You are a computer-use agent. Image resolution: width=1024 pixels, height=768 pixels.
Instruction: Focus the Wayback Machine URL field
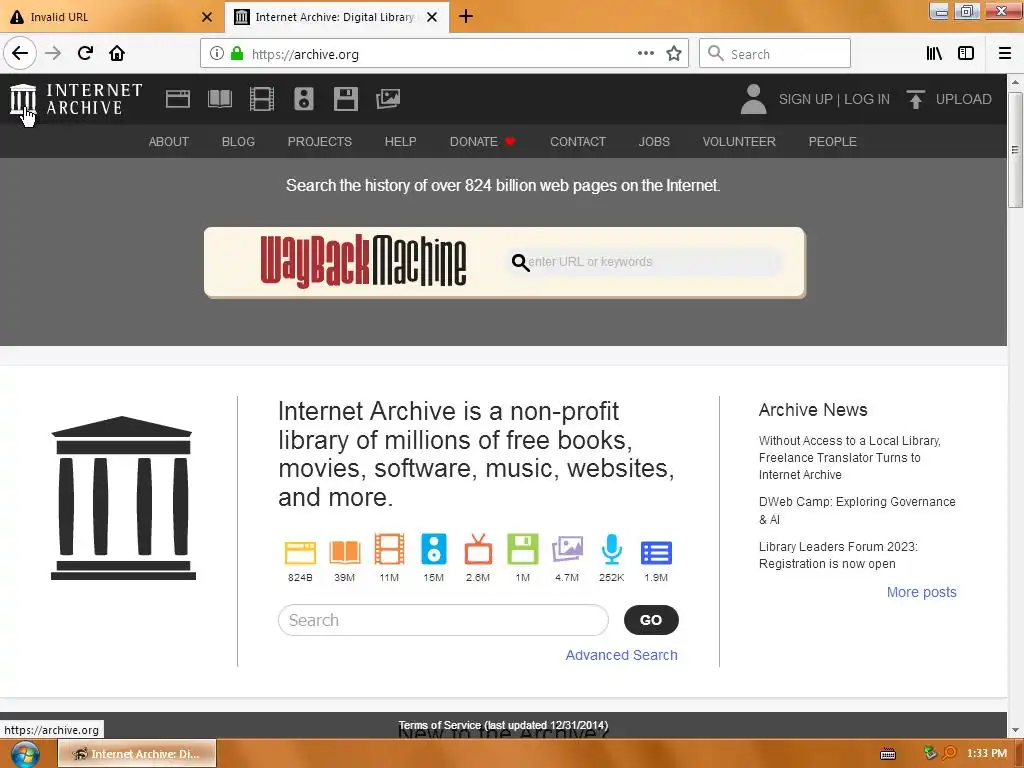coord(643,262)
